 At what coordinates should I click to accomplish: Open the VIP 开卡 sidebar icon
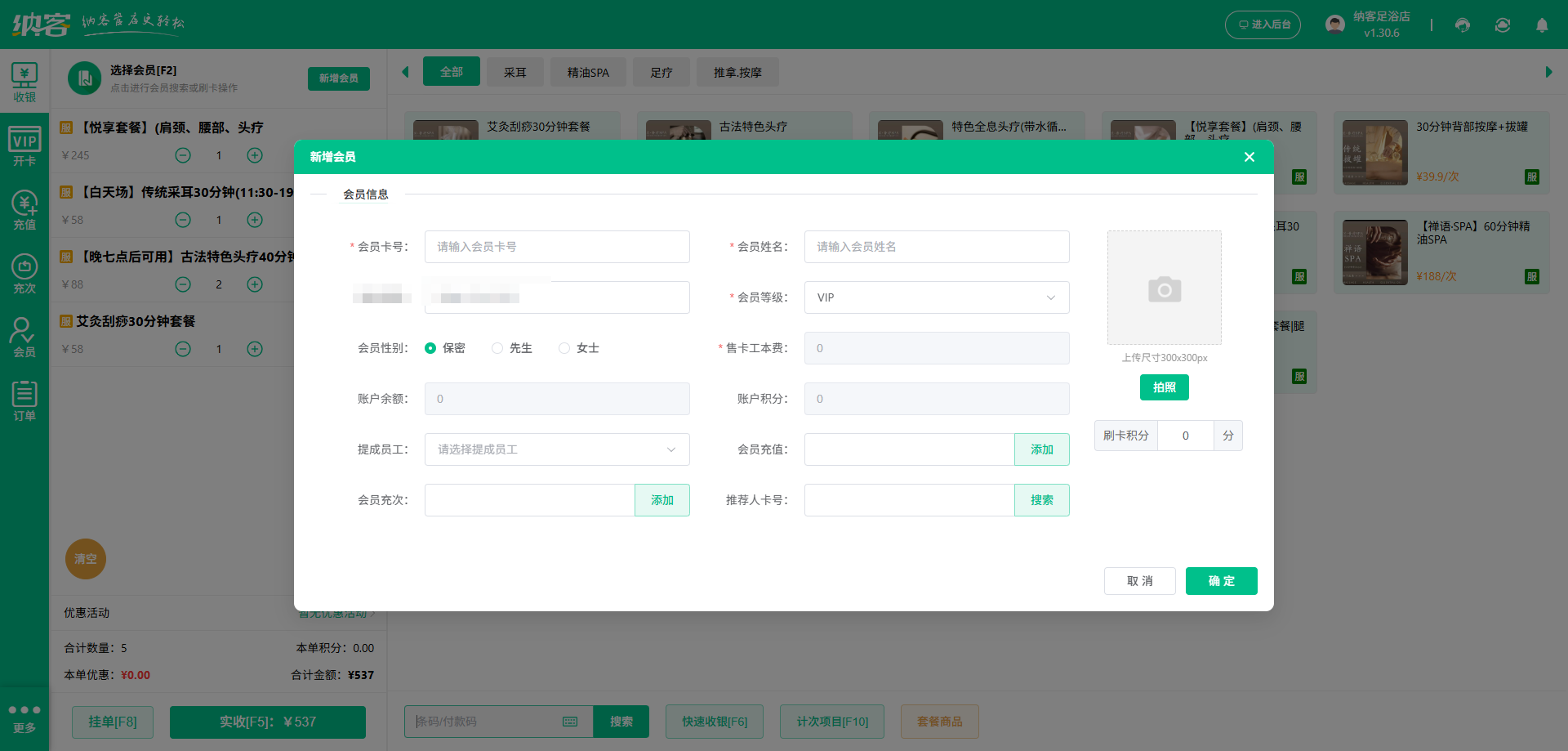[24, 146]
